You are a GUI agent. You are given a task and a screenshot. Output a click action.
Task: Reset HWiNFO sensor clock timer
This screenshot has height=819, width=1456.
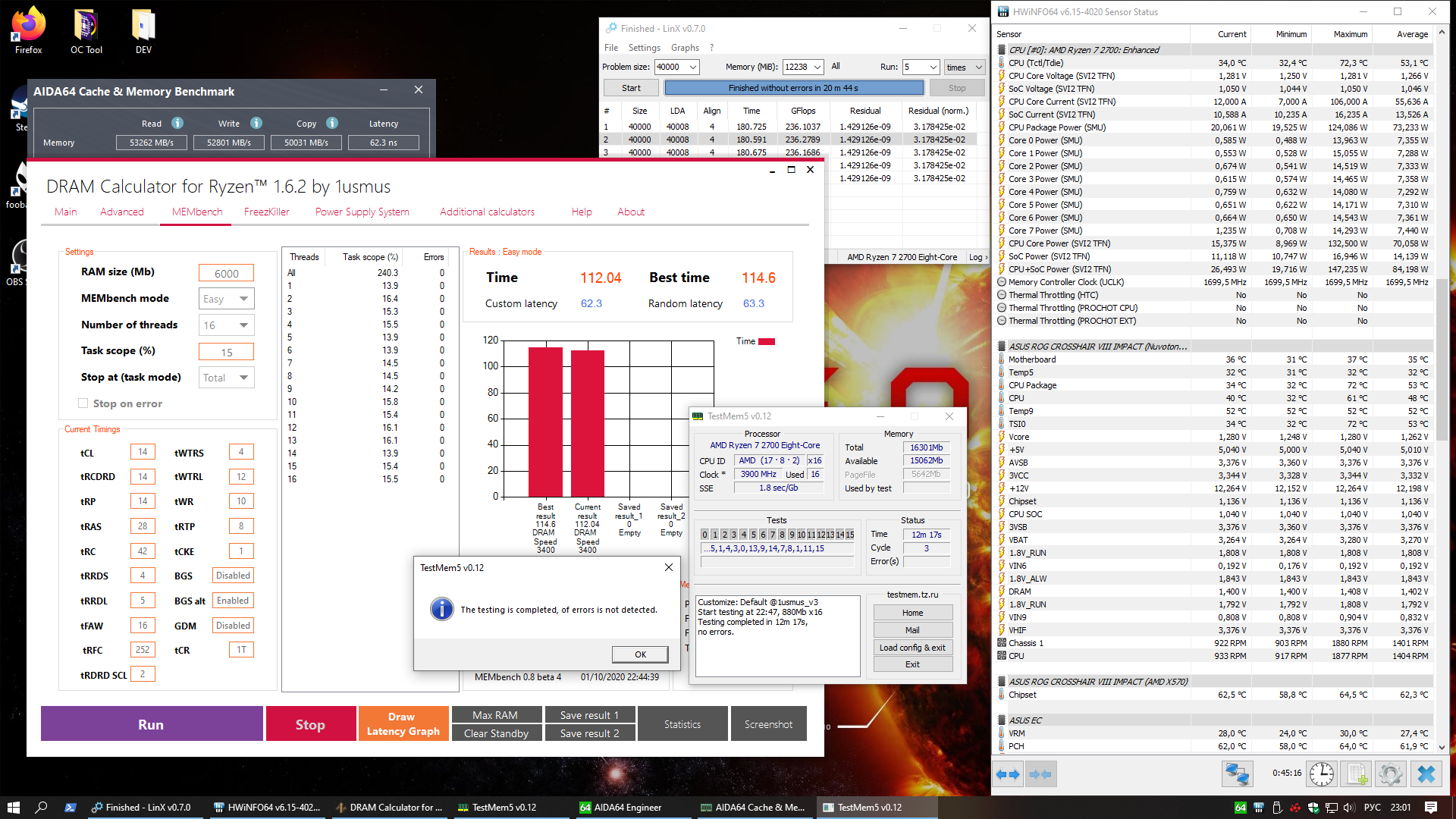point(1322,774)
